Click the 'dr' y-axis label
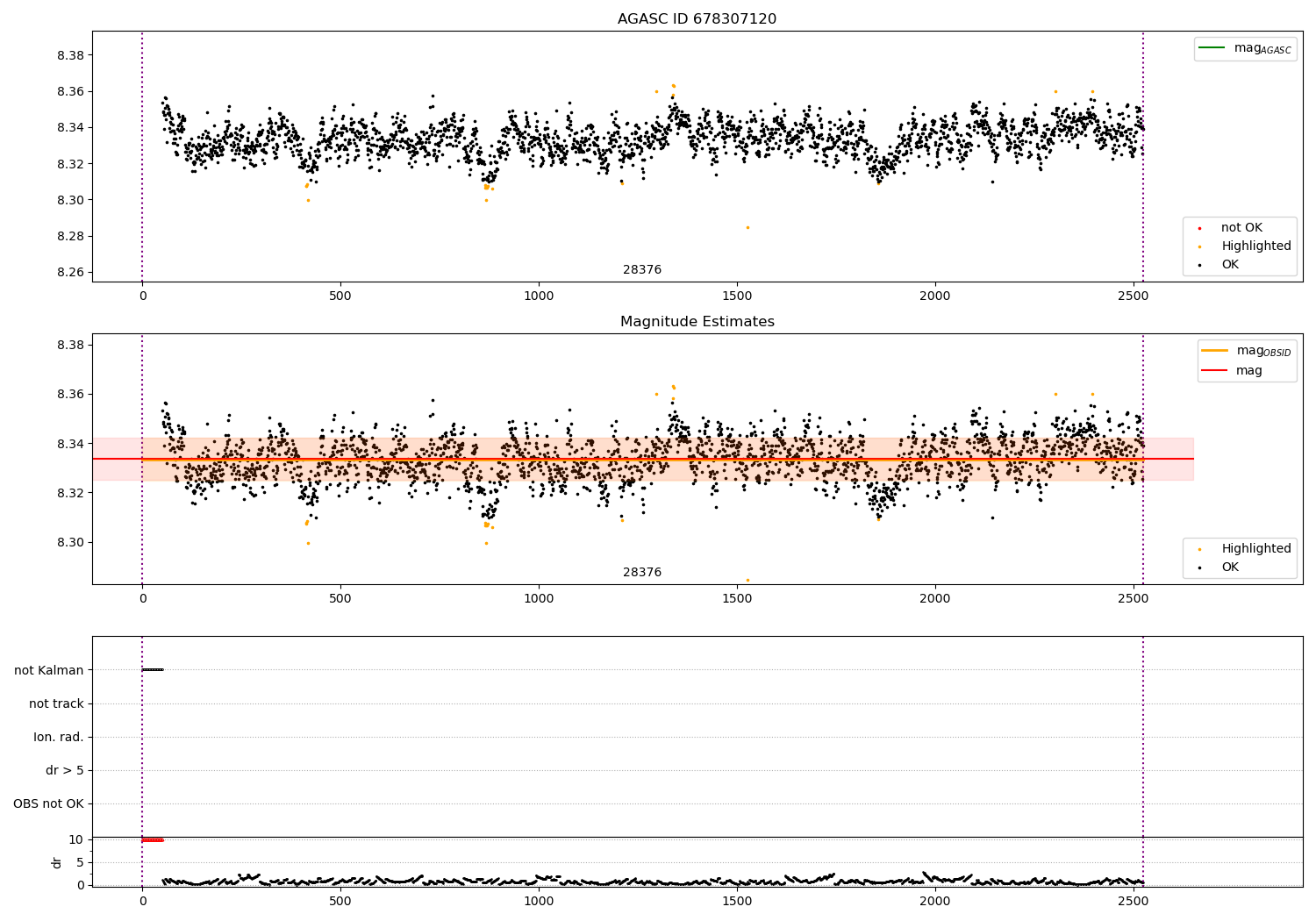 [x=57, y=862]
